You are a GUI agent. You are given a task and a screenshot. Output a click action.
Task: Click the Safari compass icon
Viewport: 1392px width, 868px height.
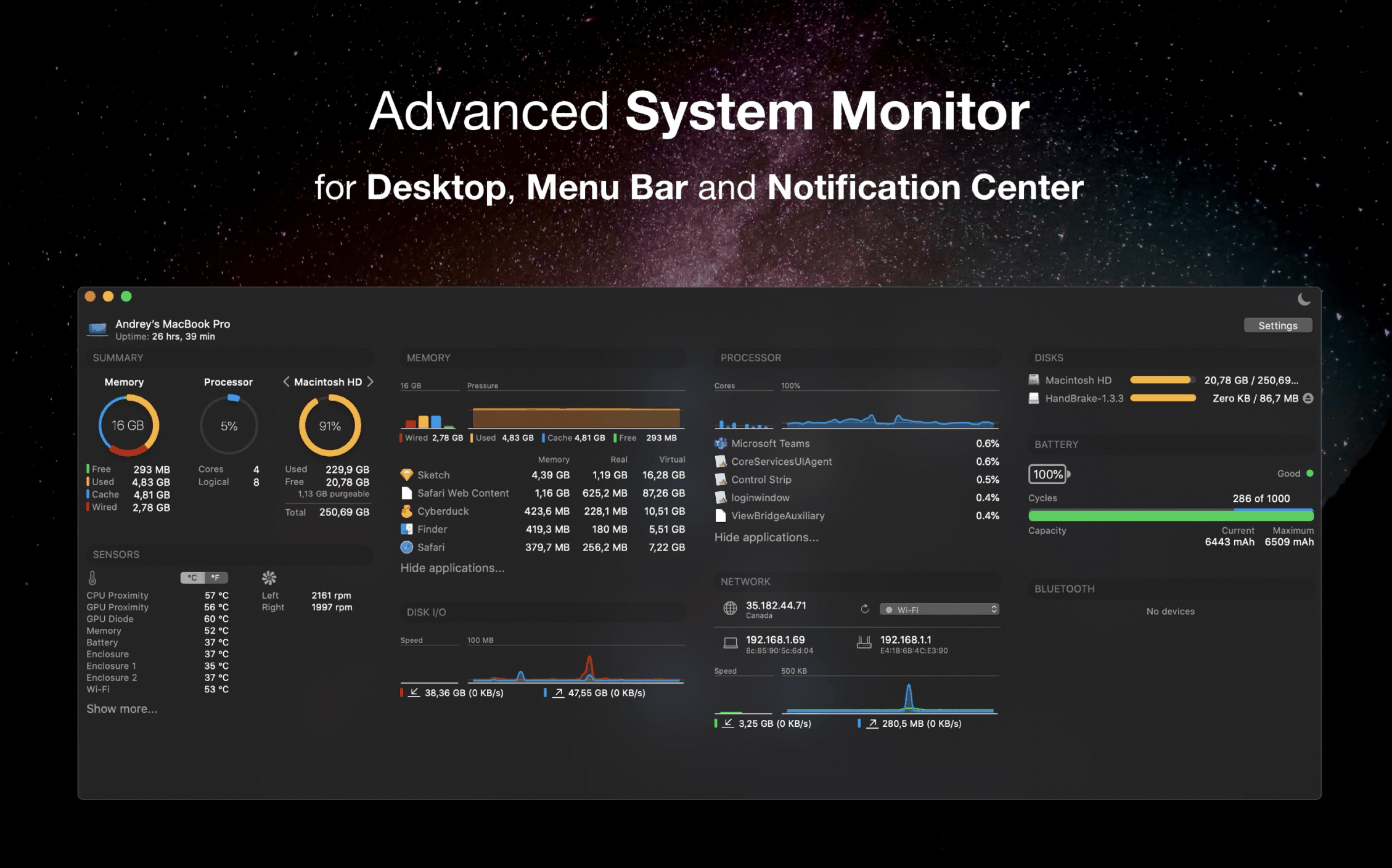click(407, 547)
